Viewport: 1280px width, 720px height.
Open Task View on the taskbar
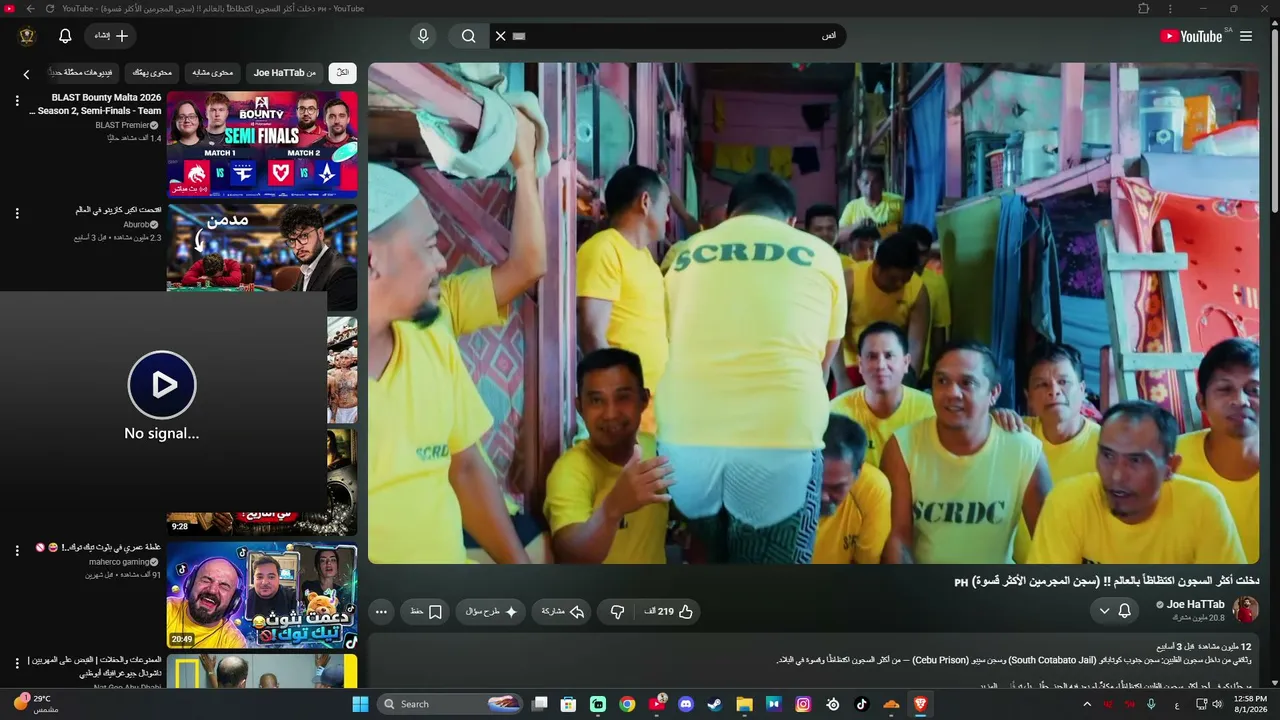tap(540, 704)
